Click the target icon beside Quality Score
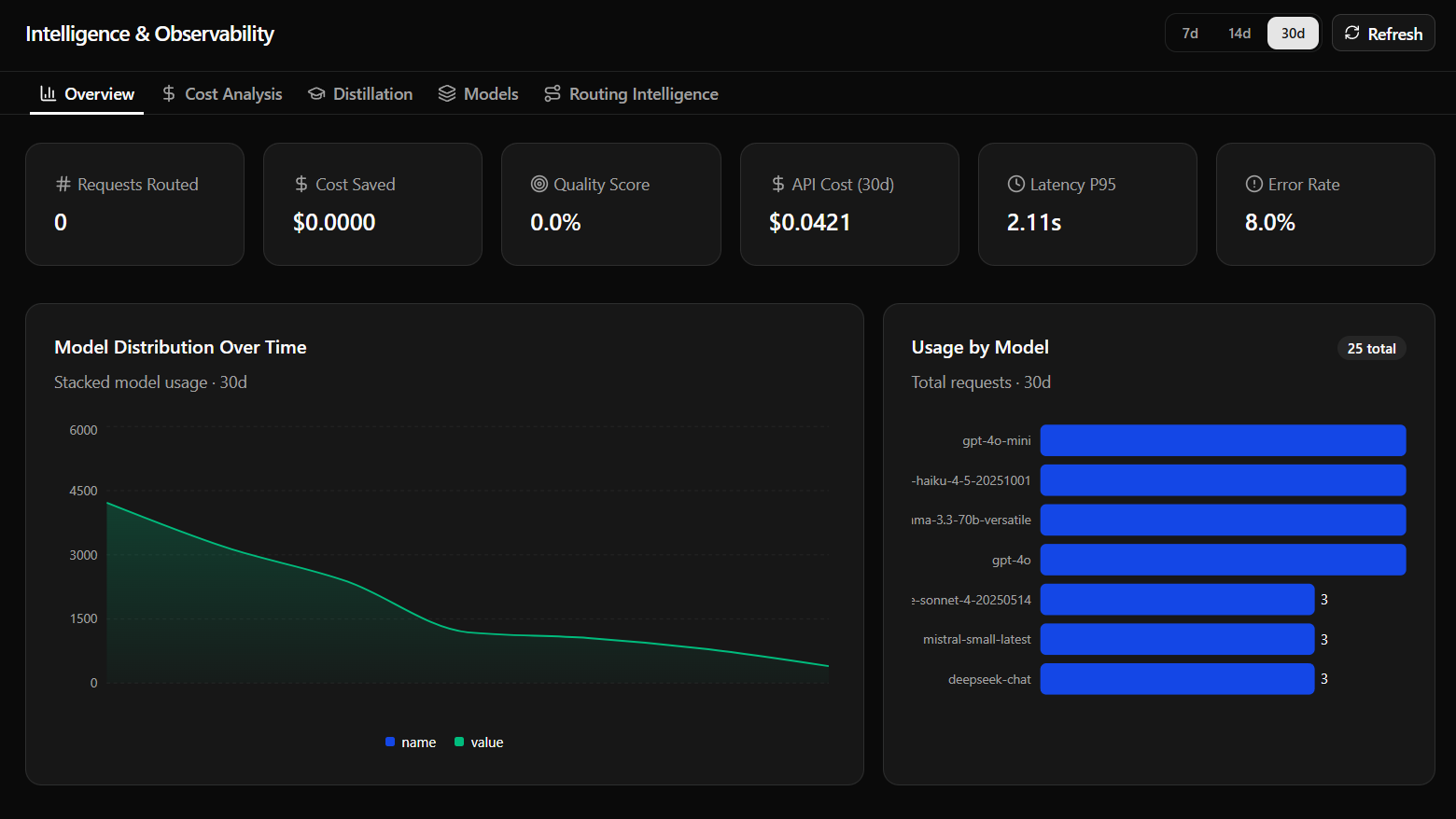This screenshot has width=1456, height=819. pyautogui.click(x=539, y=184)
